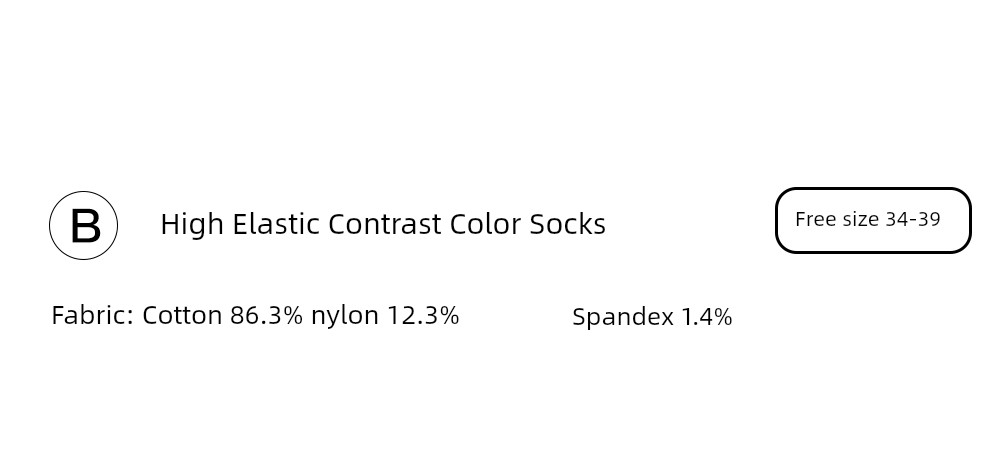This screenshot has height=473, width=1000.
Task: Click the circled B icon
Action: click(x=84, y=225)
